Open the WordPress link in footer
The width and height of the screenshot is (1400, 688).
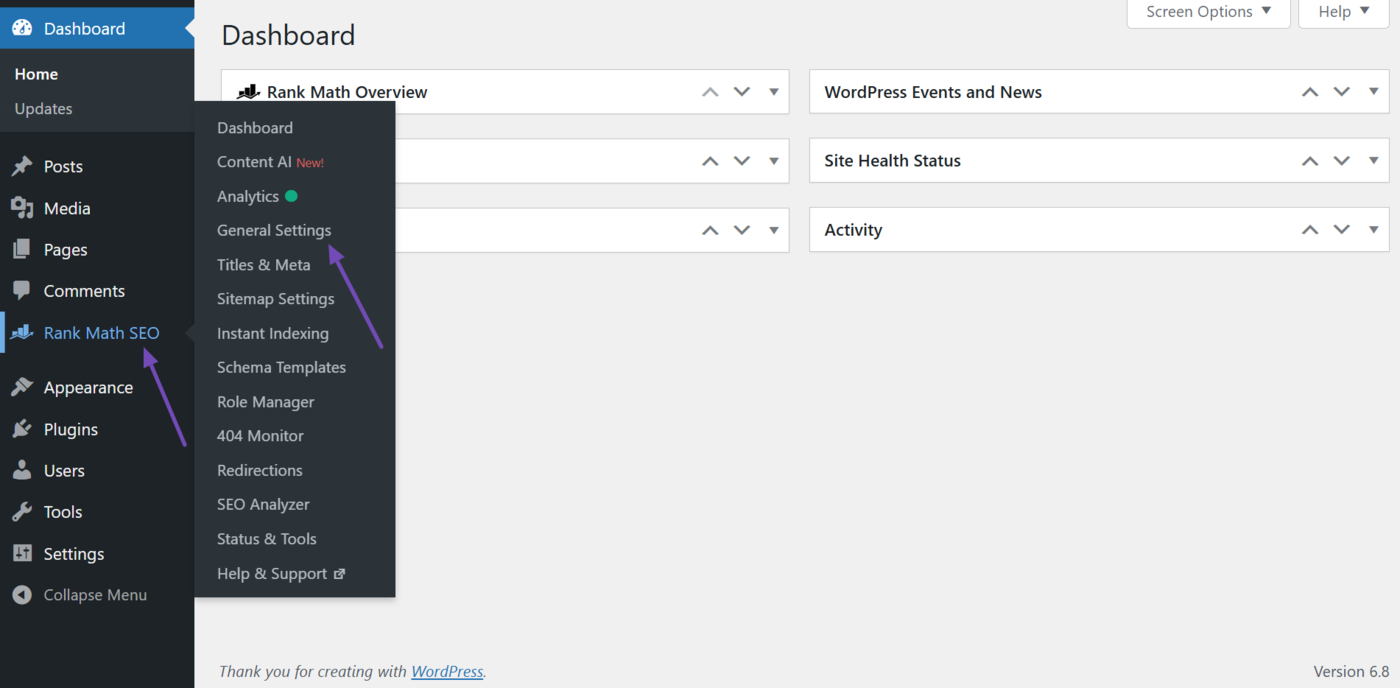click(x=447, y=672)
